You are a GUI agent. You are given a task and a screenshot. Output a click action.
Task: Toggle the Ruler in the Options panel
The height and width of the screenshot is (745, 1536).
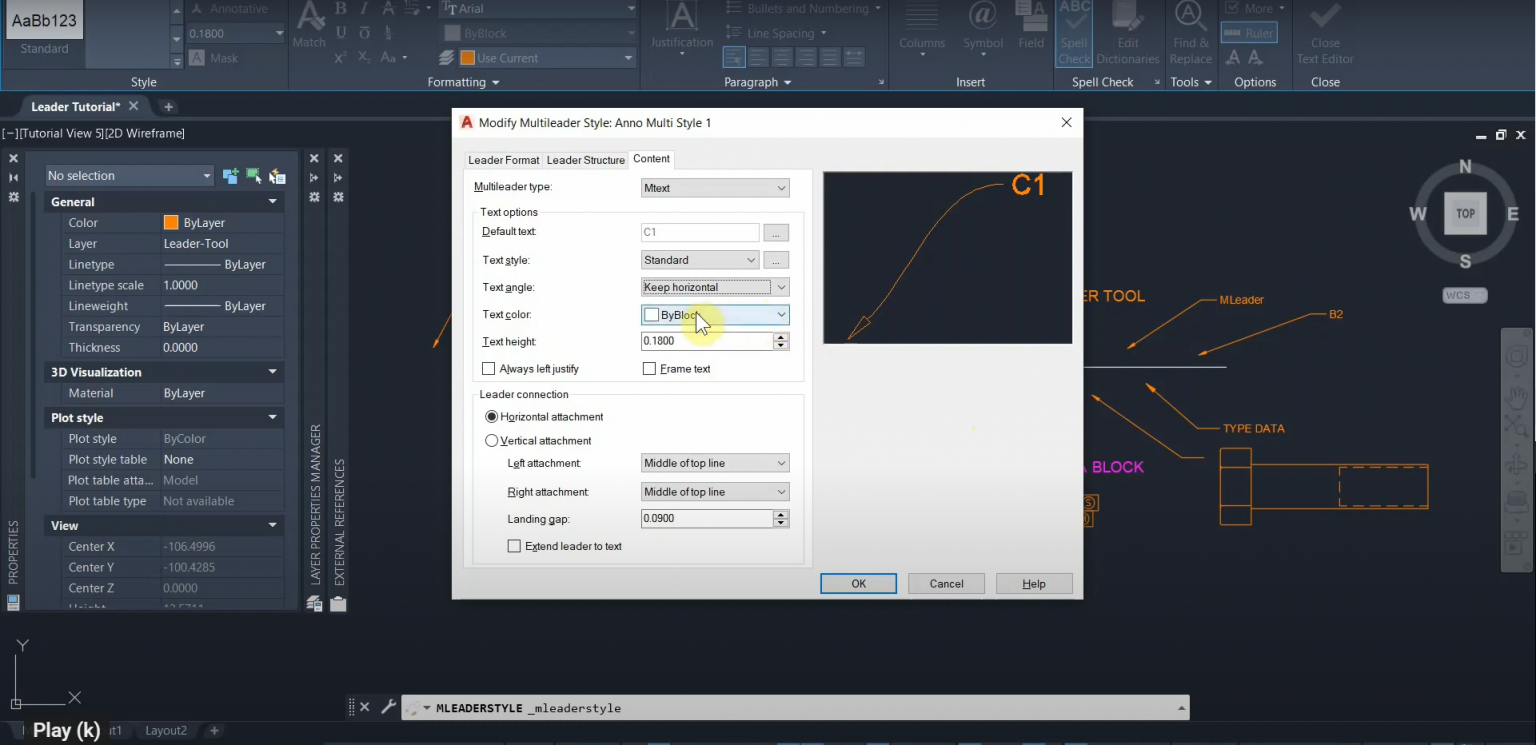point(1248,32)
